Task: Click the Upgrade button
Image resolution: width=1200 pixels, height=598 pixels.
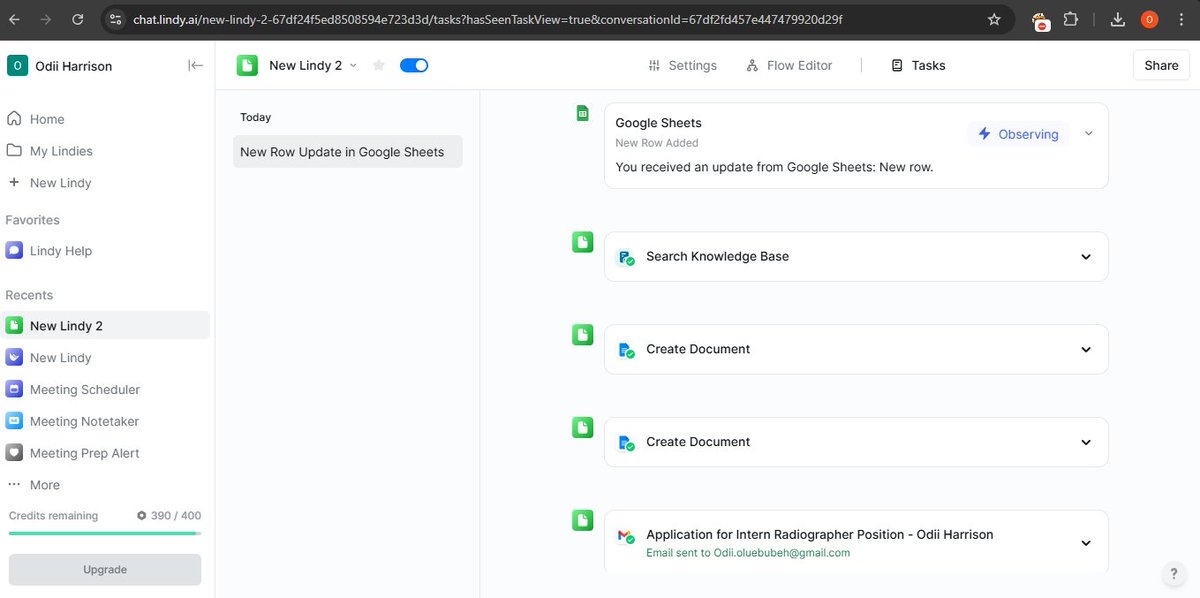Action: point(105,570)
